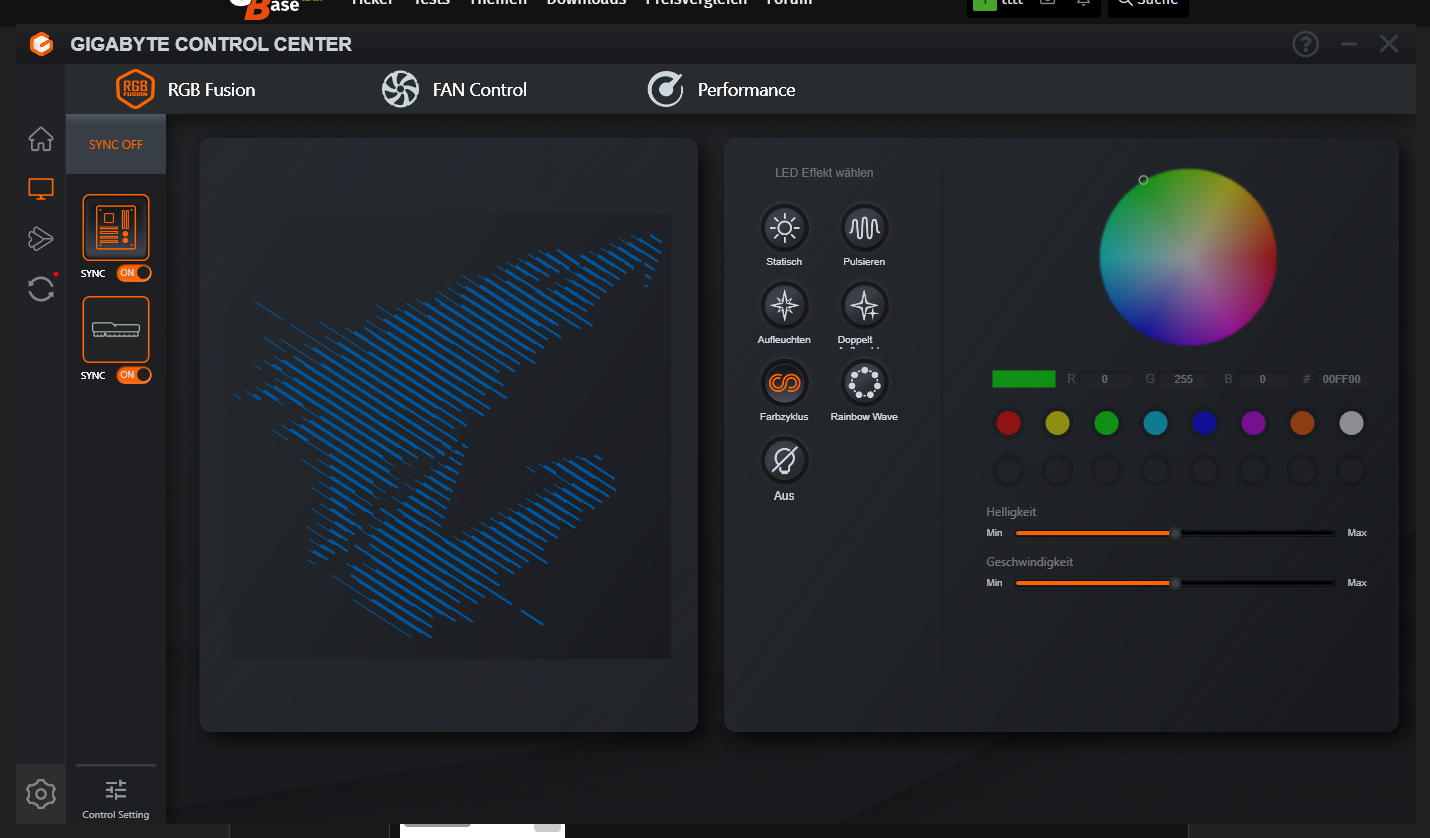The height and width of the screenshot is (838, 1430).
Task: Click the current green color preview
Action: coord(1024,379)
